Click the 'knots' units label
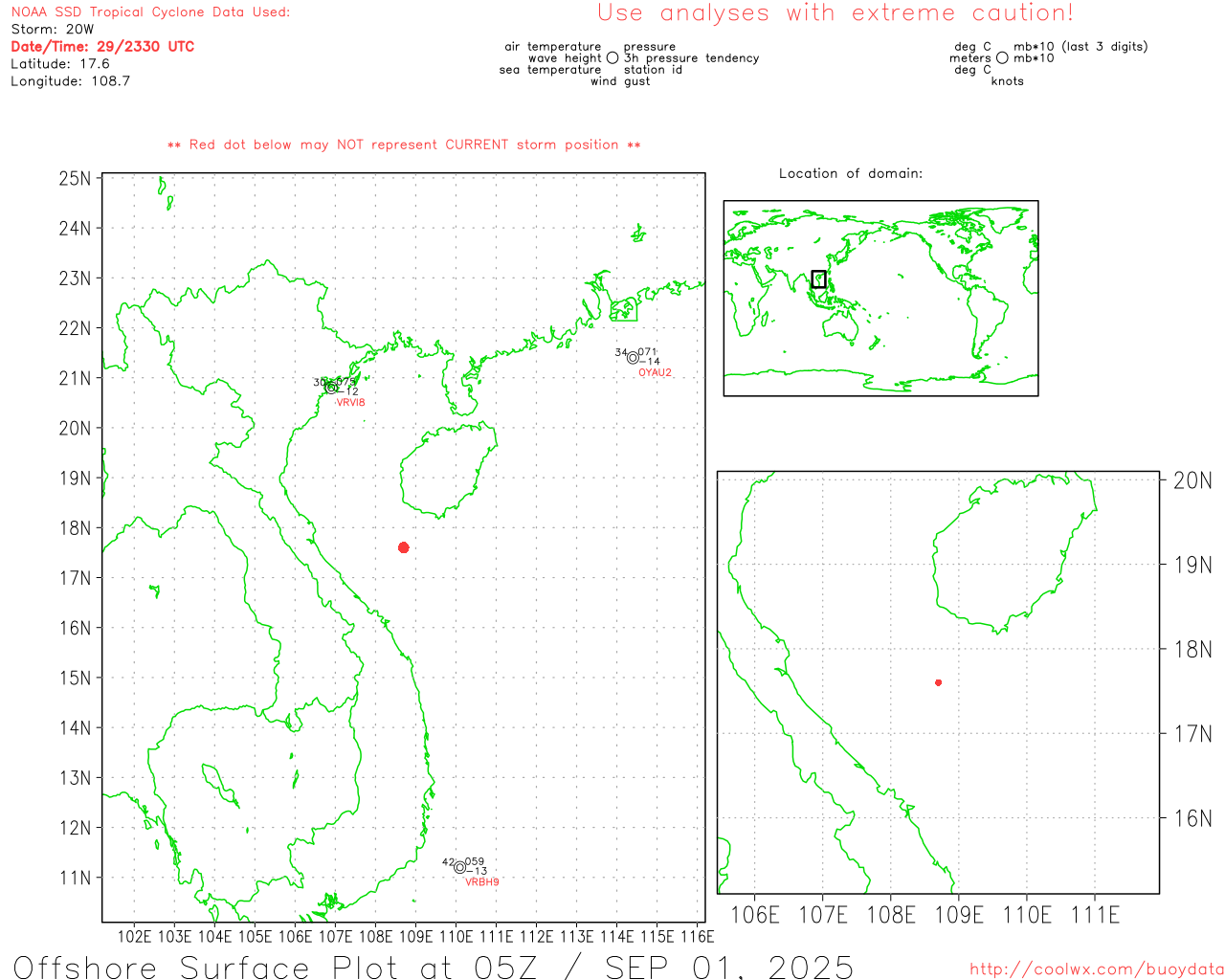This screenshot has width=1225, height=980. pos(1008,81)
